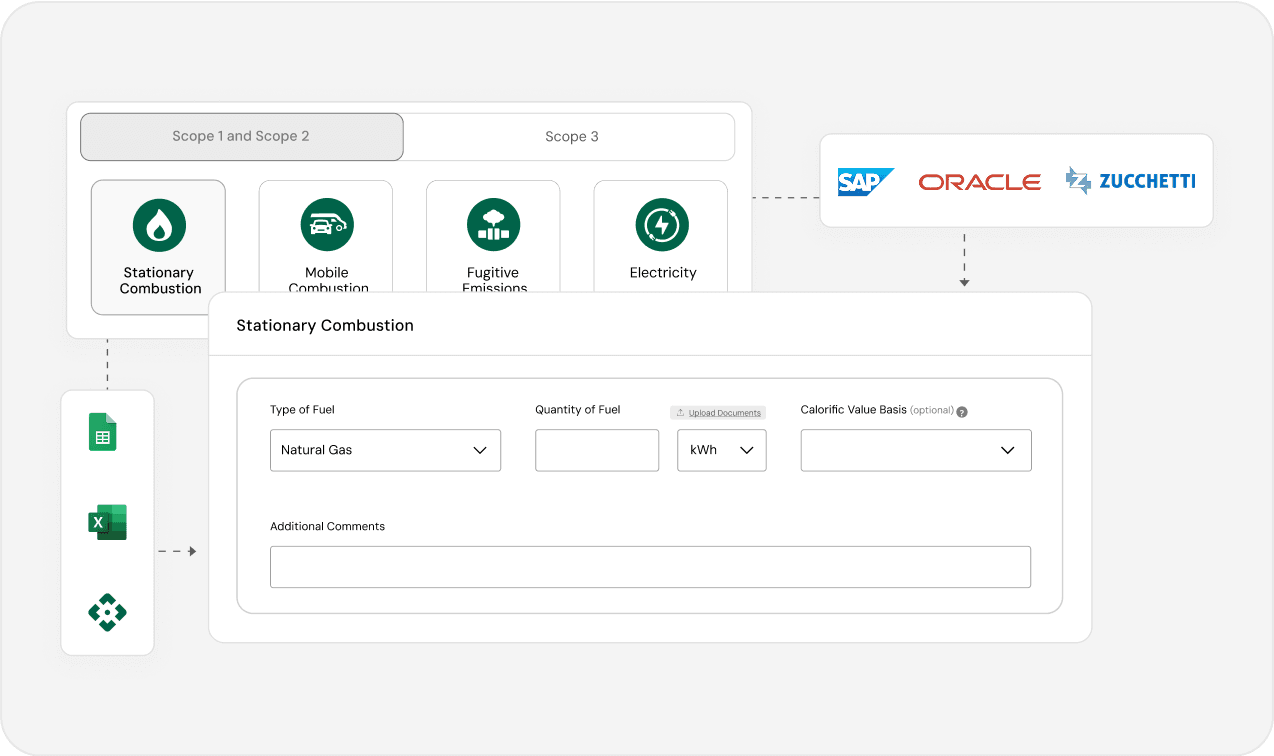The height and width of the screenshot is (756, 1274).
Task: Click the Electricity card label
Action: (663, 273)
